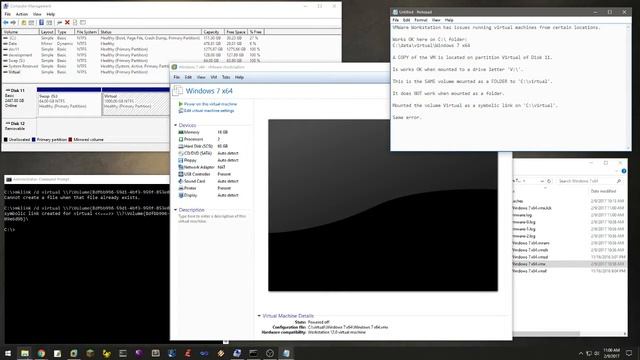The height and width of the screenshot is (360, 640).
Task: Open Tabs menu in VMware Workstation
Action: click(226, 77)
